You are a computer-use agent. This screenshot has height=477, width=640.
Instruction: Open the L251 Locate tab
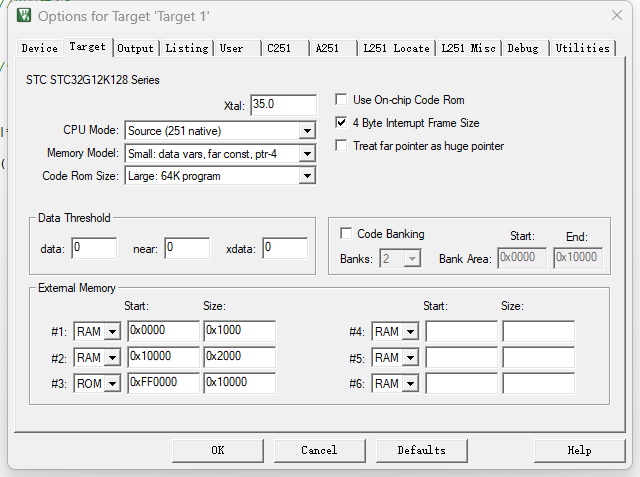[396, 48]
